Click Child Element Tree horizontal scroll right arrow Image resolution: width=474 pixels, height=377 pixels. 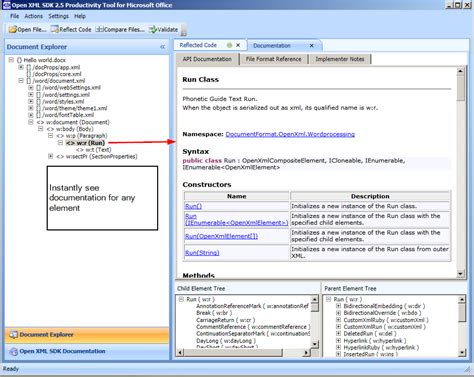click(306, 352)
